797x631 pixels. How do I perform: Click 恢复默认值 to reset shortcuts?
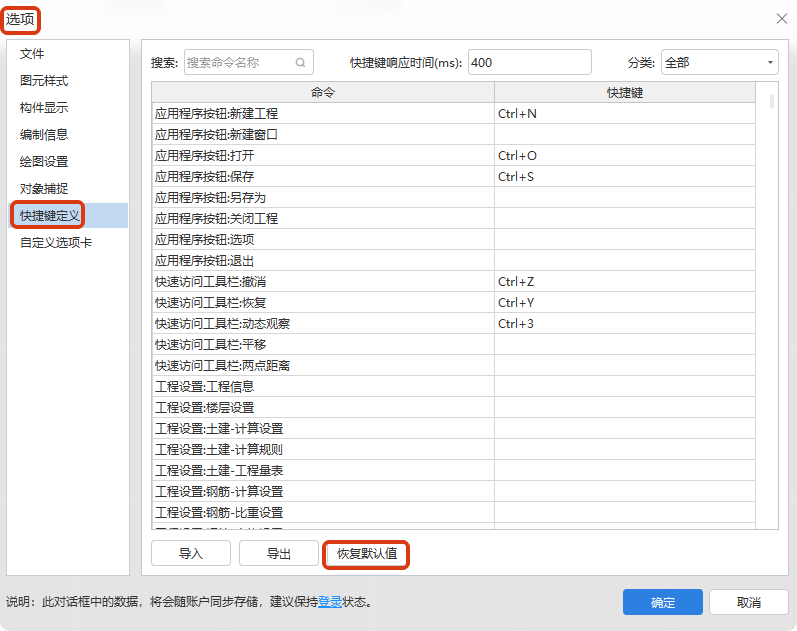[x=366, y=553]
